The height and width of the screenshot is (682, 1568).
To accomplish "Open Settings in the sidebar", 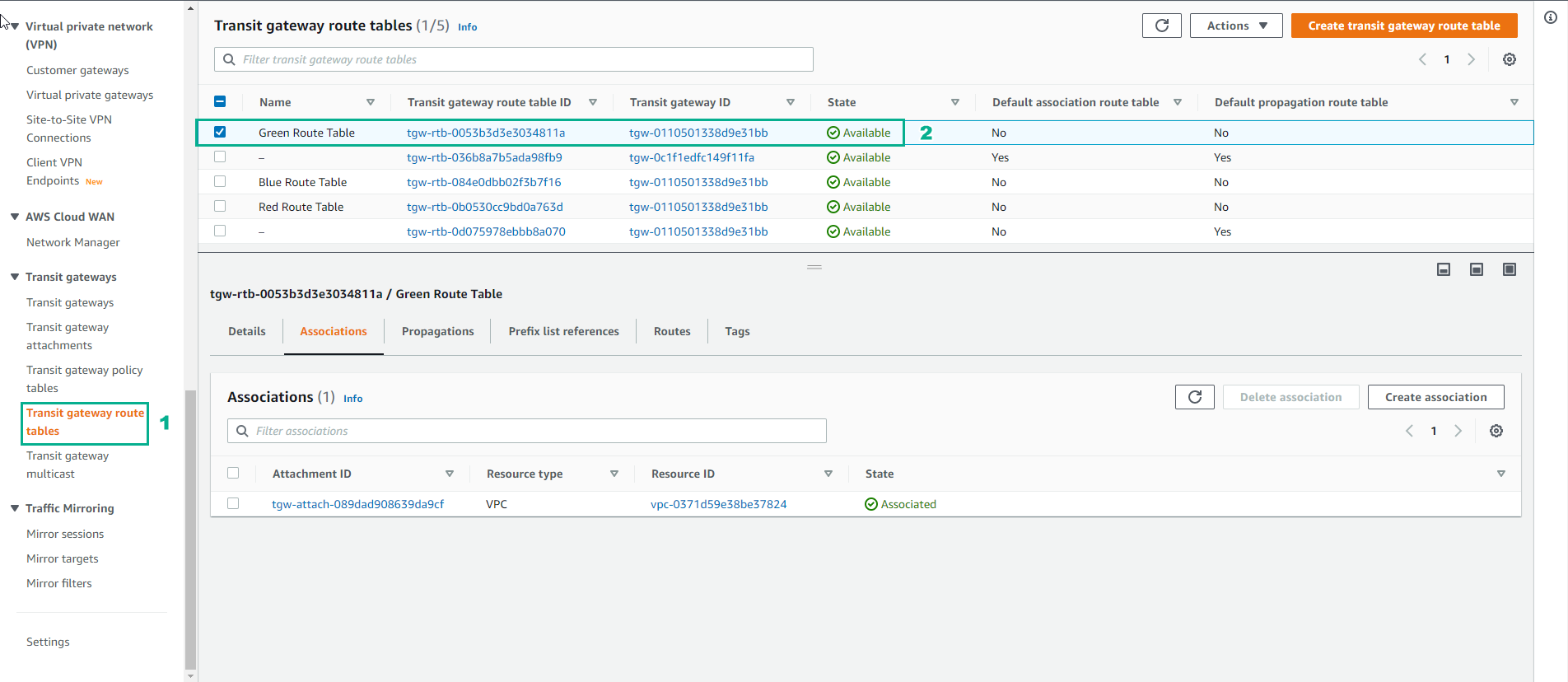I will tap(48, 642).
